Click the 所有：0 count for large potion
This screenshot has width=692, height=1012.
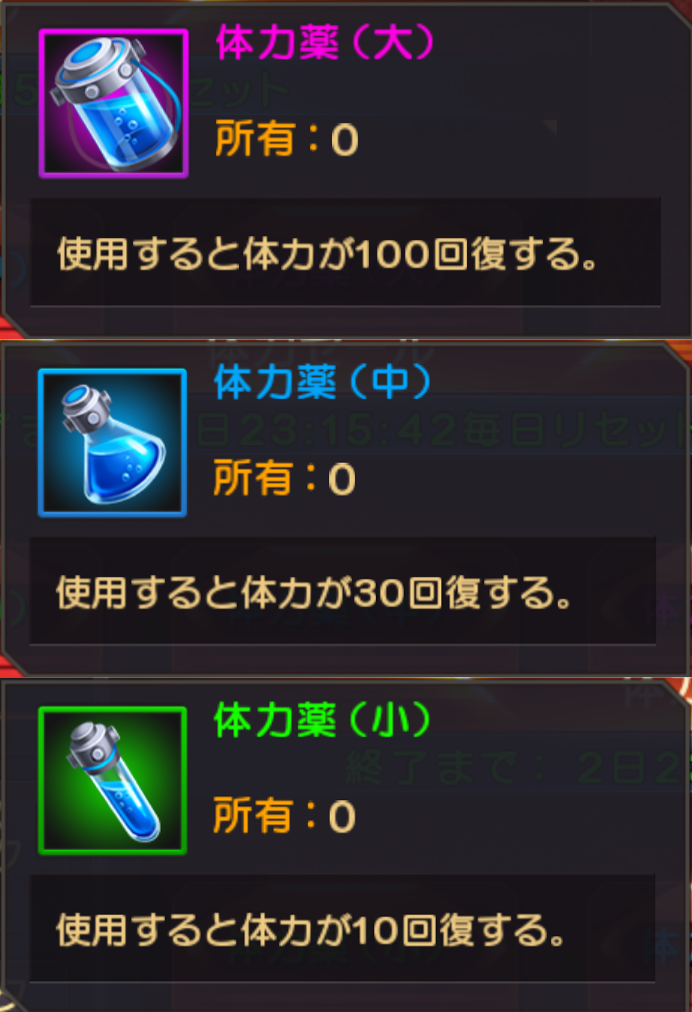point(287,139)
